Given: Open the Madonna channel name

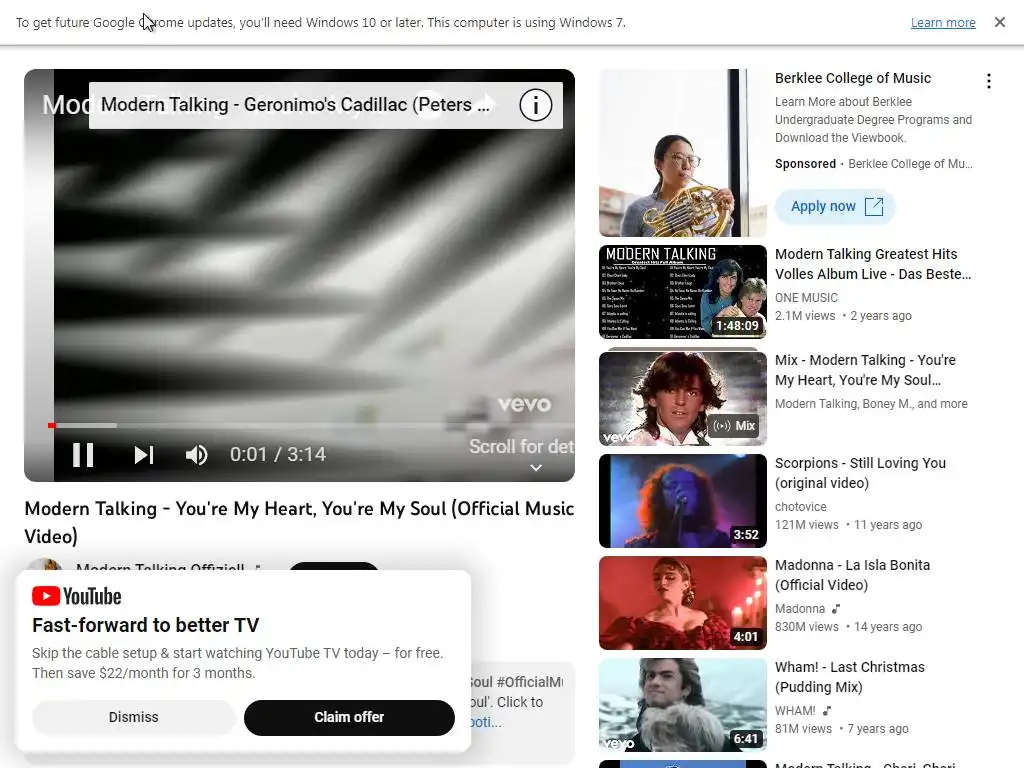Looking at the screenshot, I should [x=800, y=609].
